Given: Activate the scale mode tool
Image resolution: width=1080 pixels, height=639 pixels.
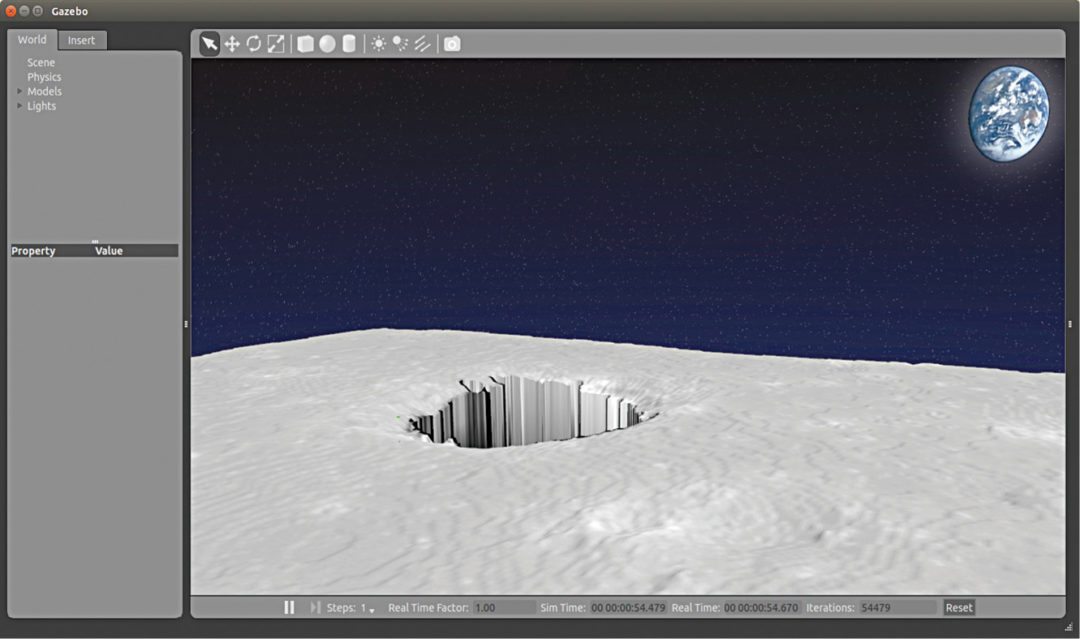Looking at the screenshot, I should [275, 44].
